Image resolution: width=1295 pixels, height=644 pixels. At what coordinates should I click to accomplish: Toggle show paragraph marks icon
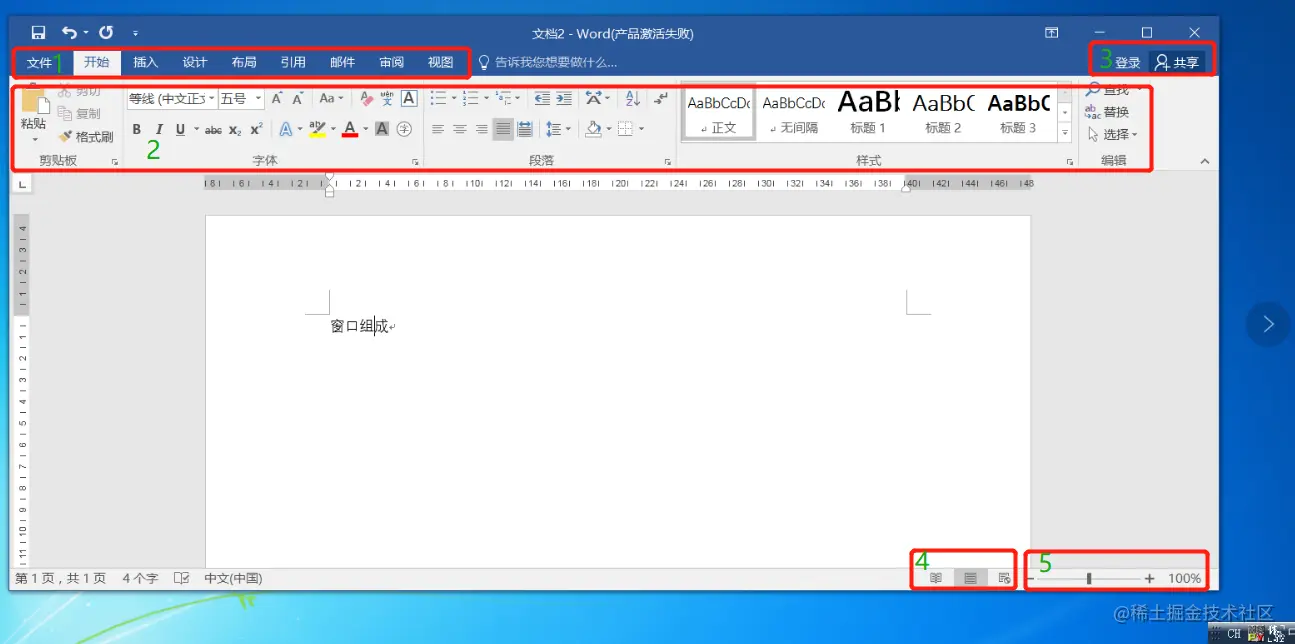tap(660, 99)
